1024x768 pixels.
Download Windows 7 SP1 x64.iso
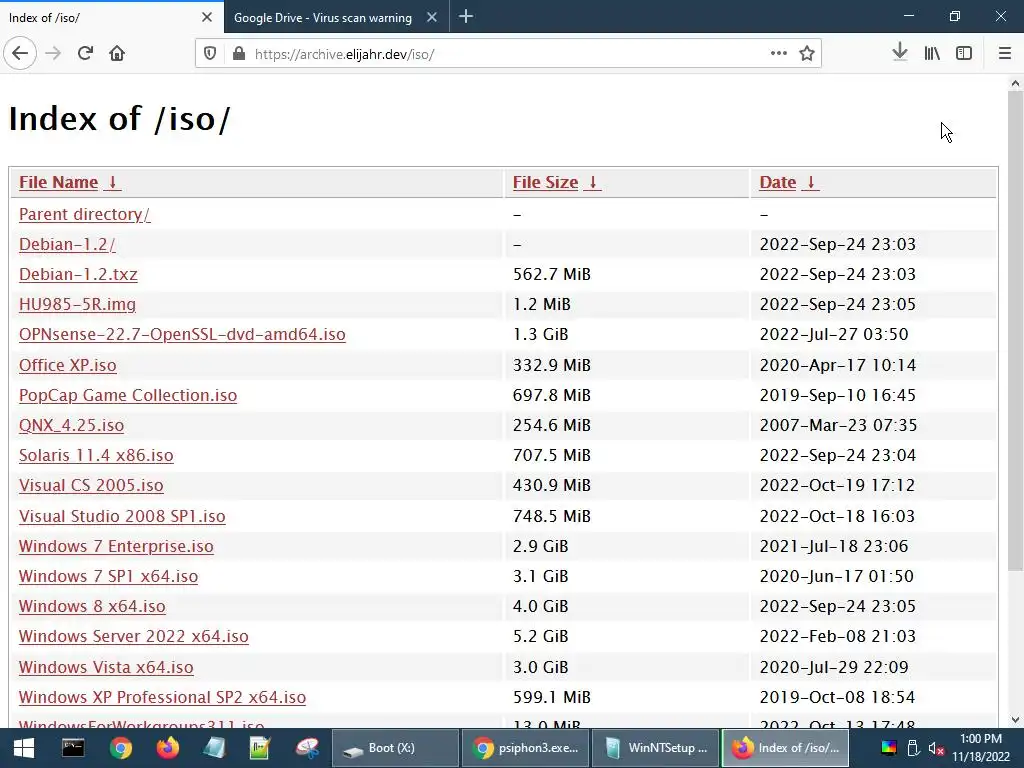tap(108, 576)
